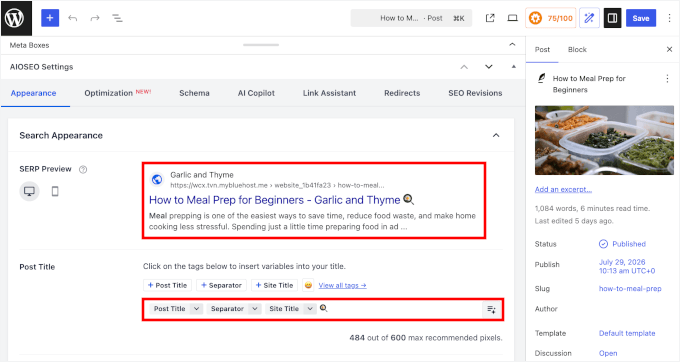Viewport: 680px width, 362px height.
Task: Undo the last change
Action: [72, 18]
